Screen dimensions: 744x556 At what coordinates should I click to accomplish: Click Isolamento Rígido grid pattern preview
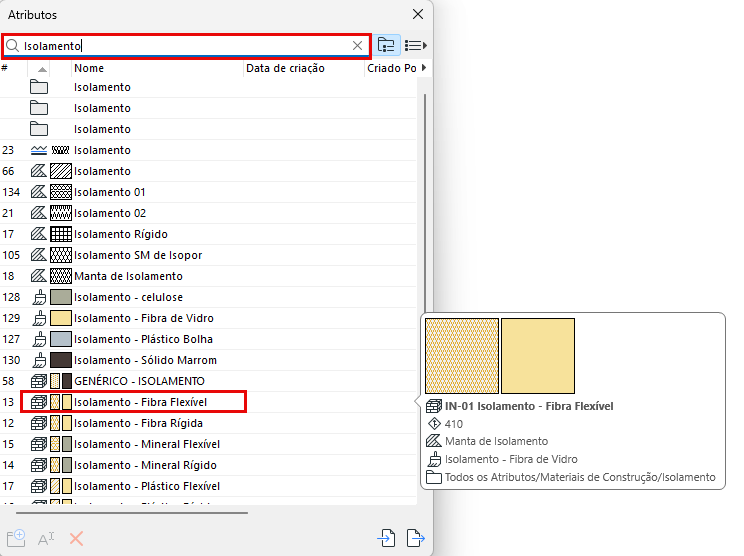[x=61, y=234]
